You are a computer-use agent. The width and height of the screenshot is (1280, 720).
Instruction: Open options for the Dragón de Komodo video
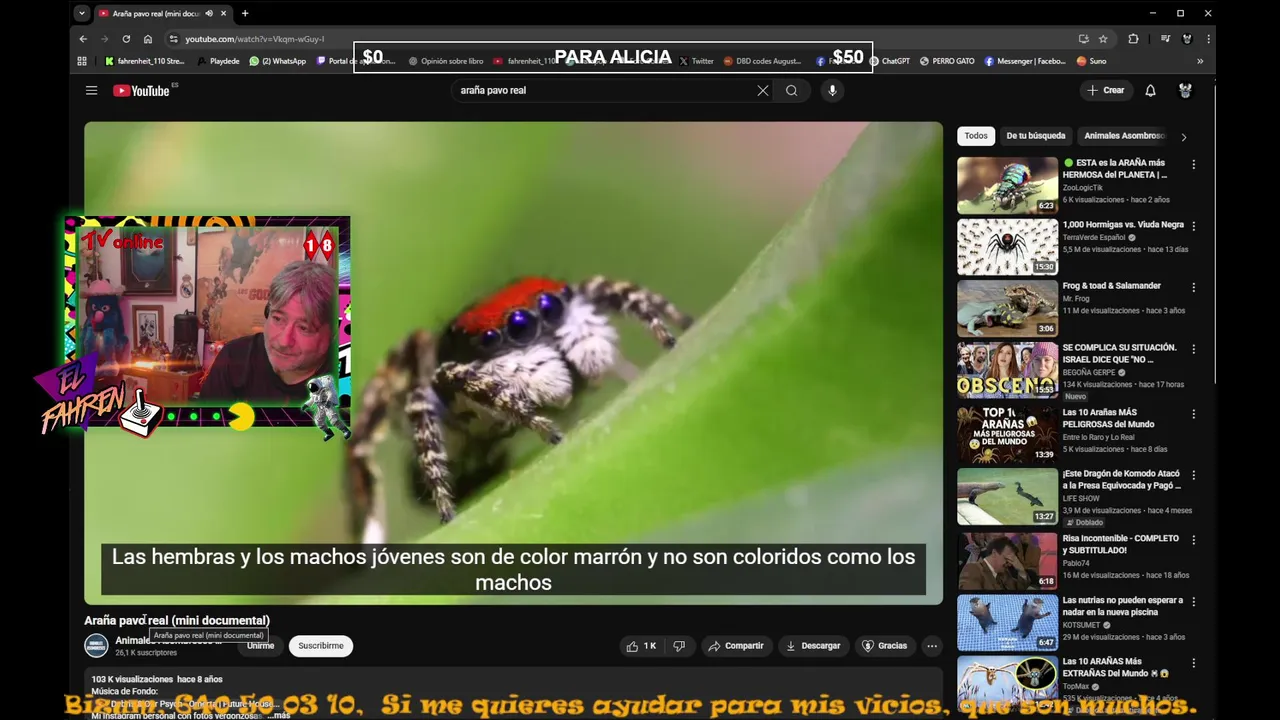[x=1193, y=475]
